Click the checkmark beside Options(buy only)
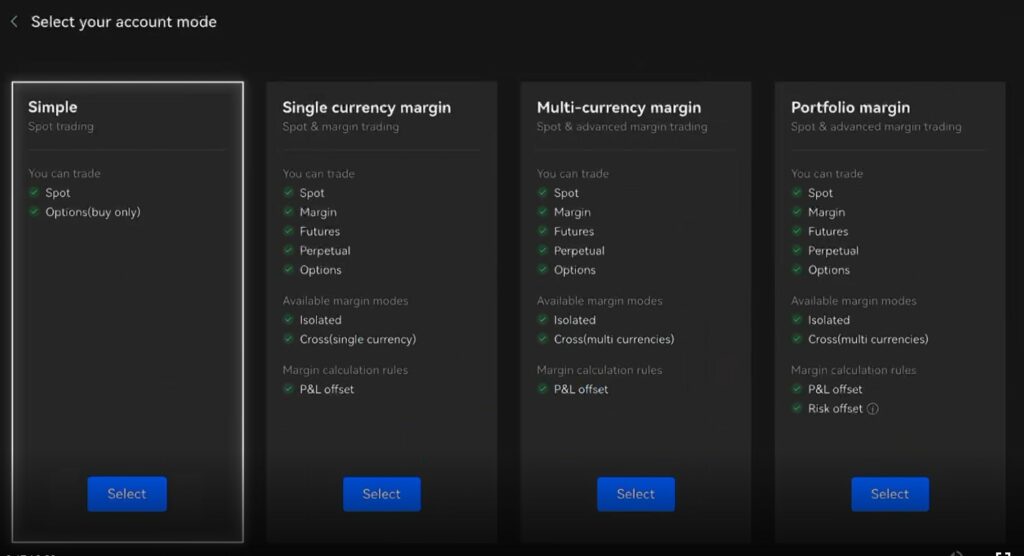This screenshot has width=1024, height=556. point(34,212)
